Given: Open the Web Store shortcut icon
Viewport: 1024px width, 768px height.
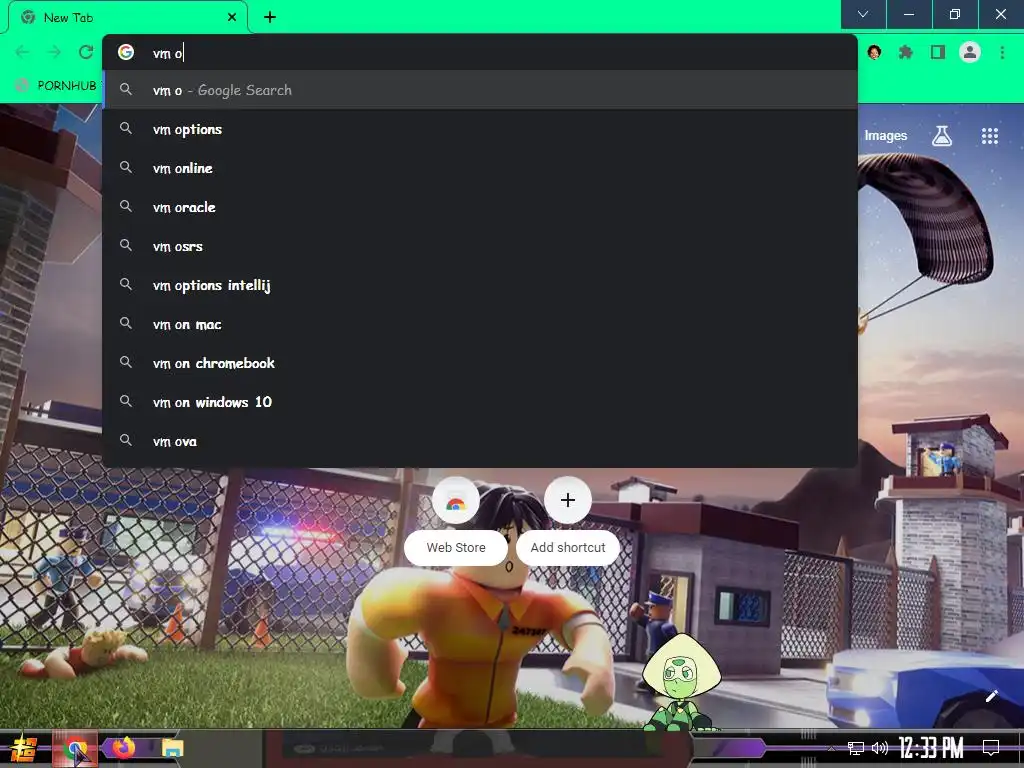Looking at the screenshot, I should coord(456,501).
